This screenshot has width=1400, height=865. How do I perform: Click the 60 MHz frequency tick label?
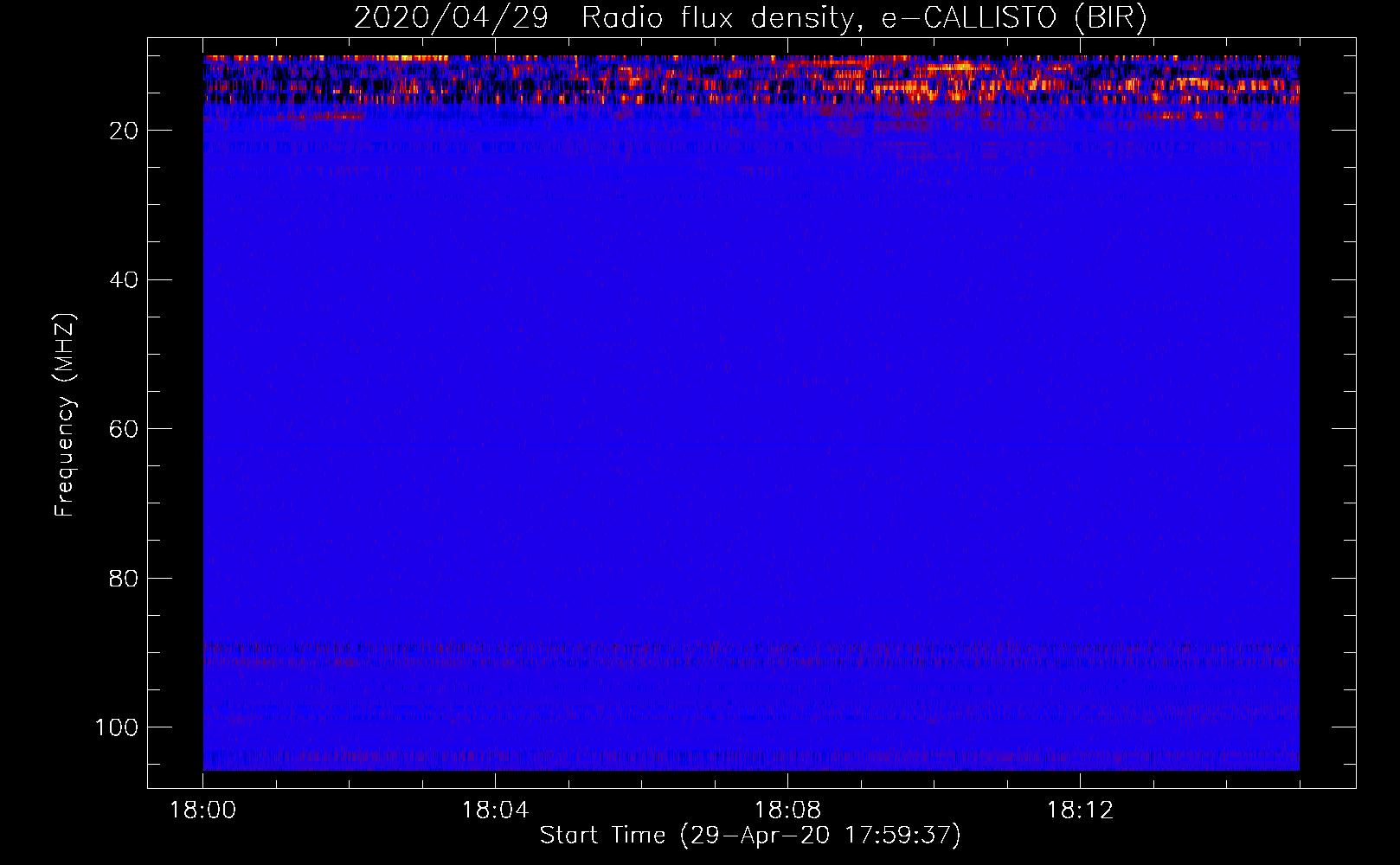pos(124,429)
